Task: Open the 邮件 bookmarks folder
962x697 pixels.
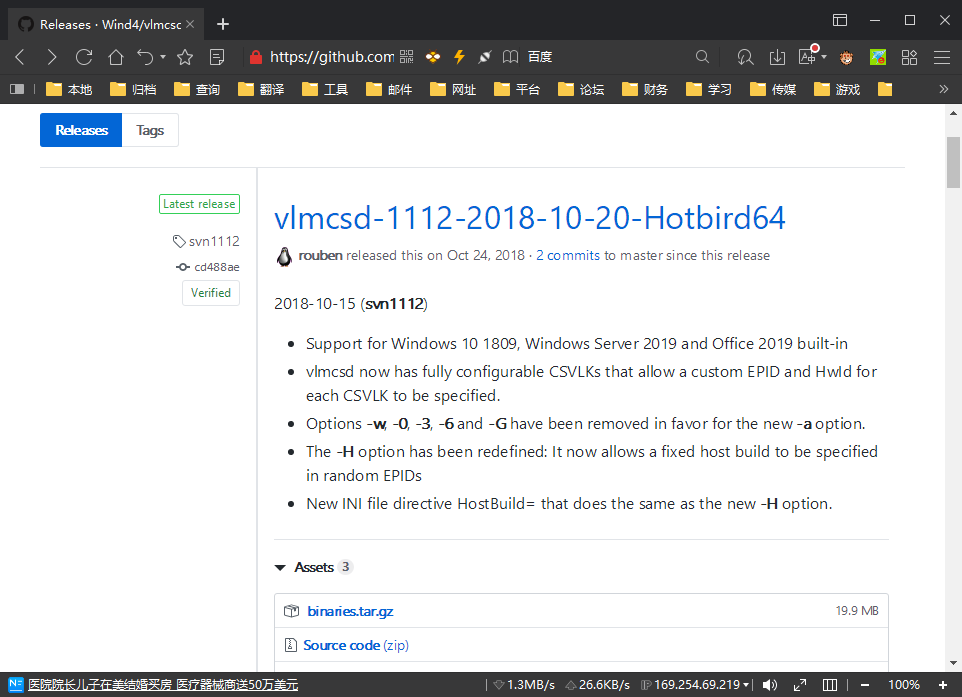Action: coord(389,90)
